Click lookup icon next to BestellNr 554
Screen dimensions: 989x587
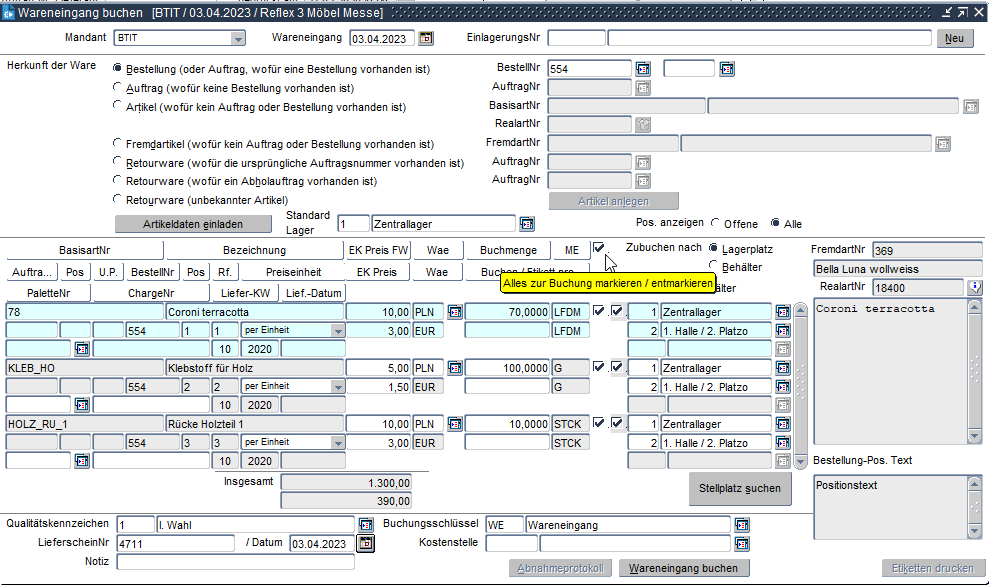(x=643, y=69)
